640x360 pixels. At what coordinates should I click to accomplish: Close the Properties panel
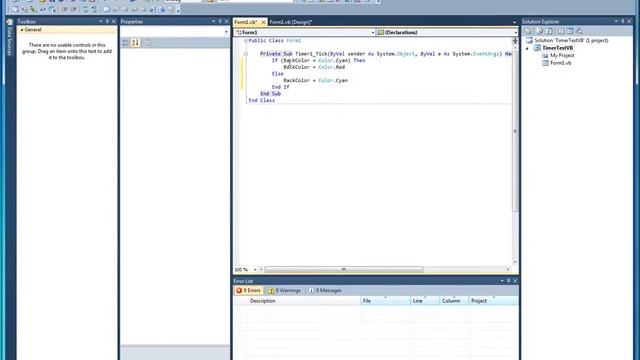tap(227, 21)
